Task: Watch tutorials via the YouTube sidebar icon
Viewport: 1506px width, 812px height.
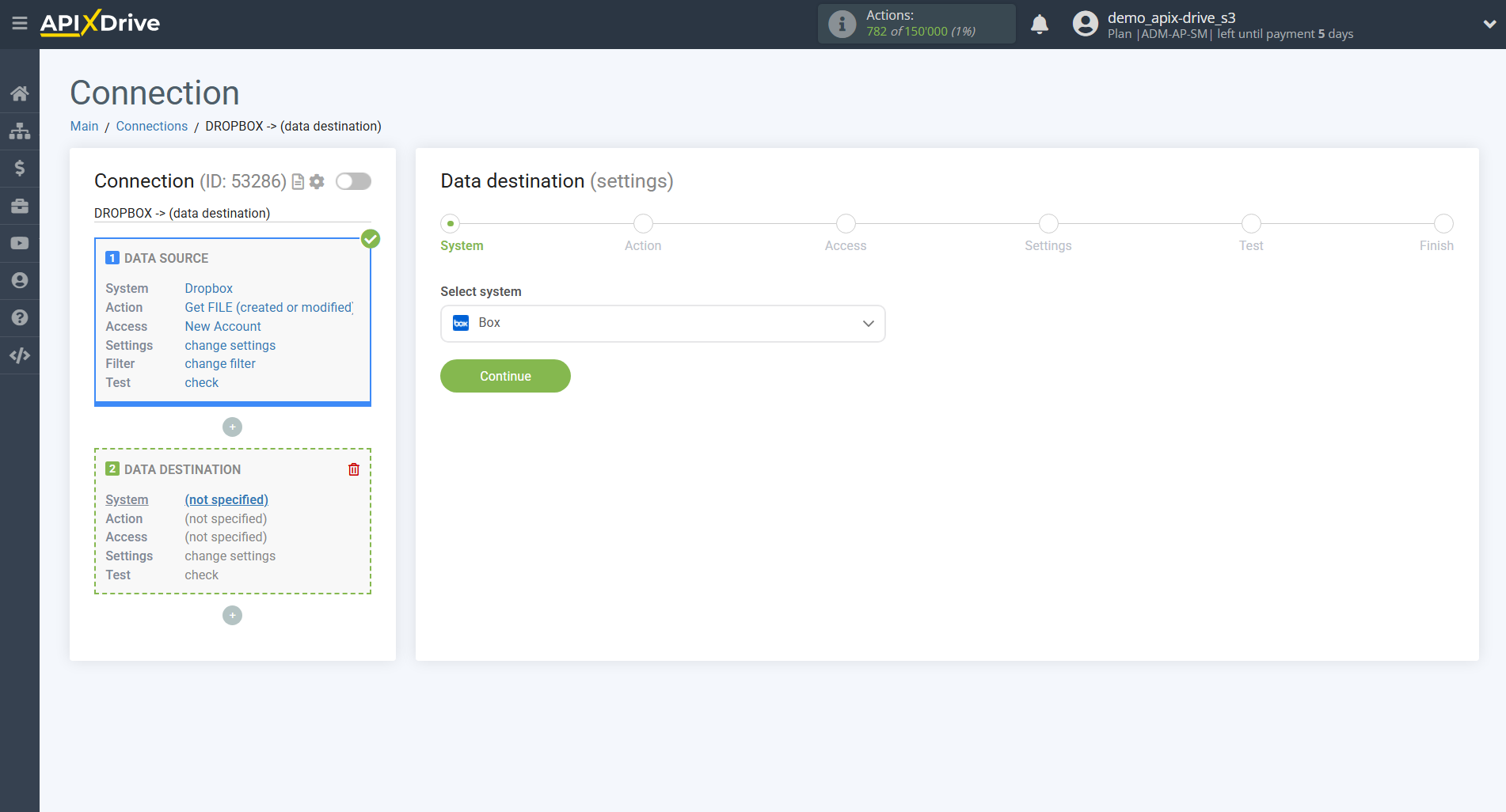Action: click(20, 242)
